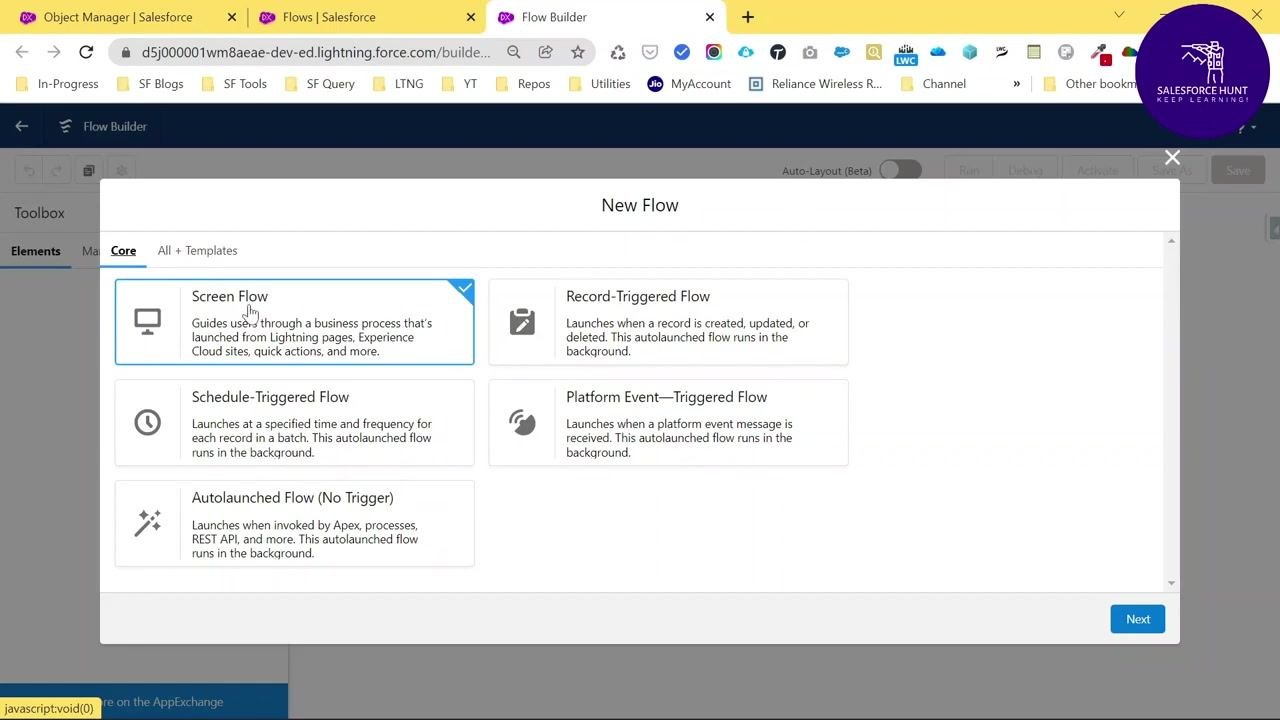Switch to the Core tab
This screenshot has height=720, width=1280.
123,251
